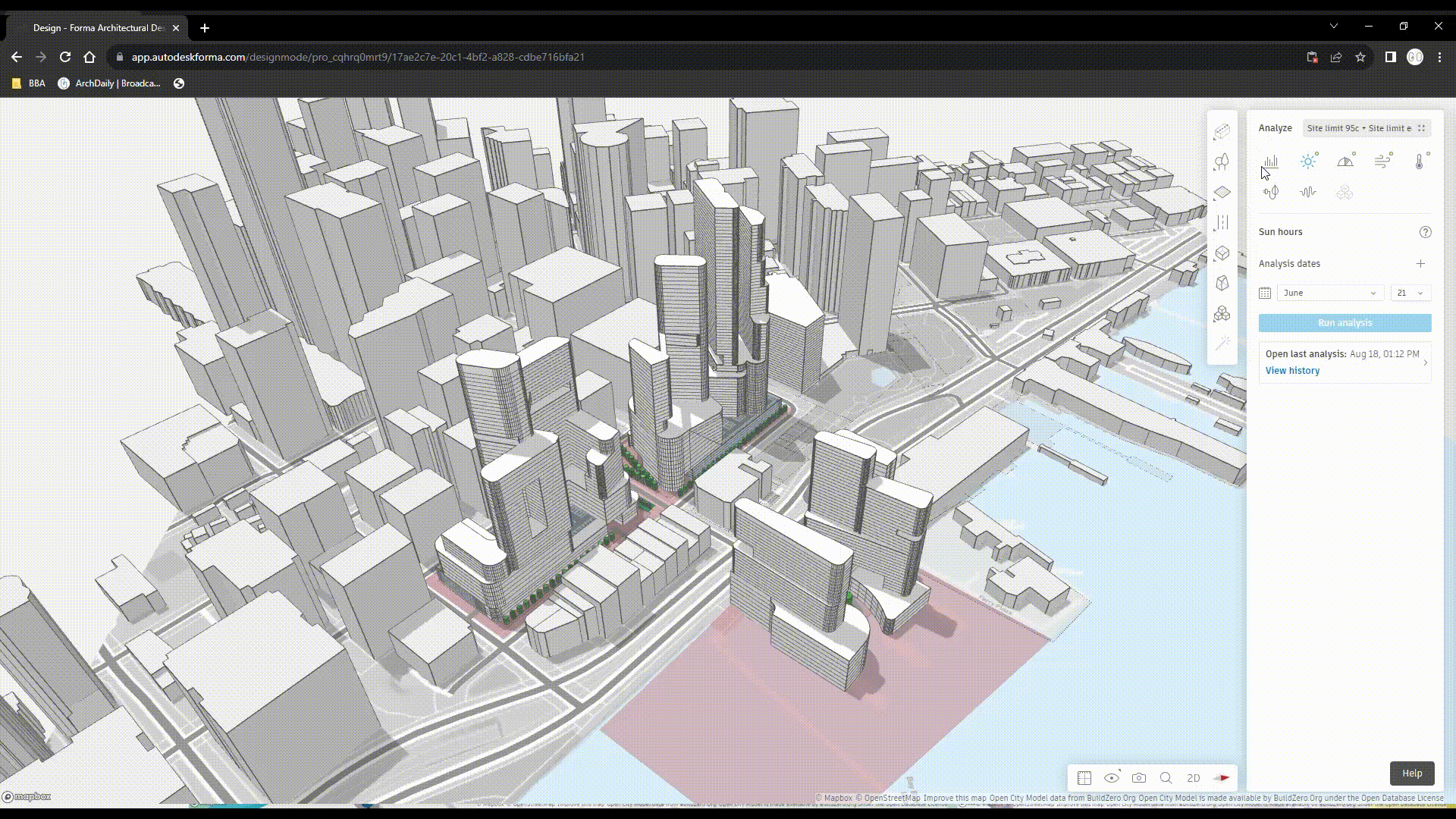1456x819 pixels.
Task: Toggle the measurement grid icon
Action: pyautogui.click(x=1084, y=778)
